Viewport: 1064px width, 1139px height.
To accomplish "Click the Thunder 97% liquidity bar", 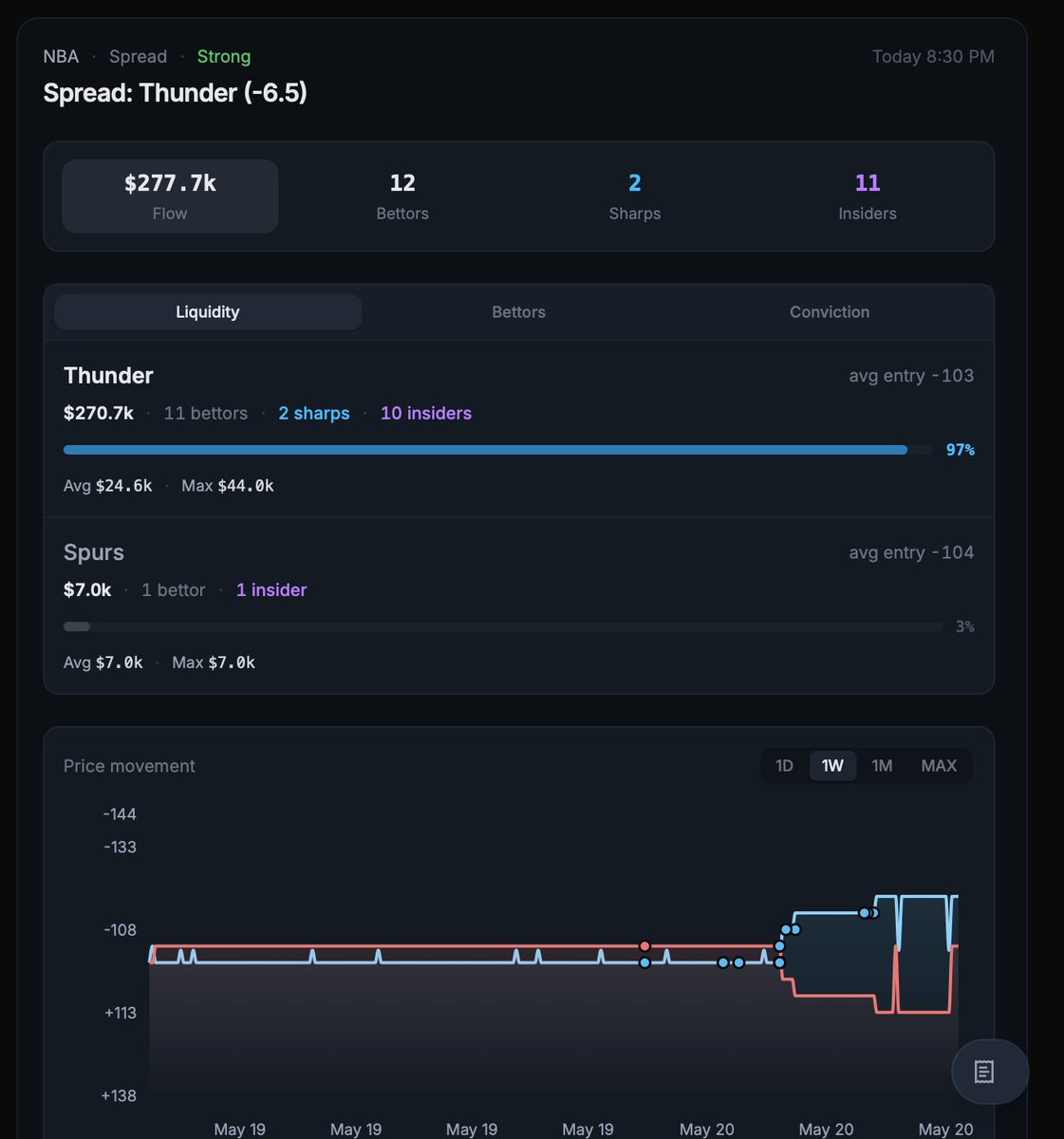I will pyautogui.click(x=498, y=450).
